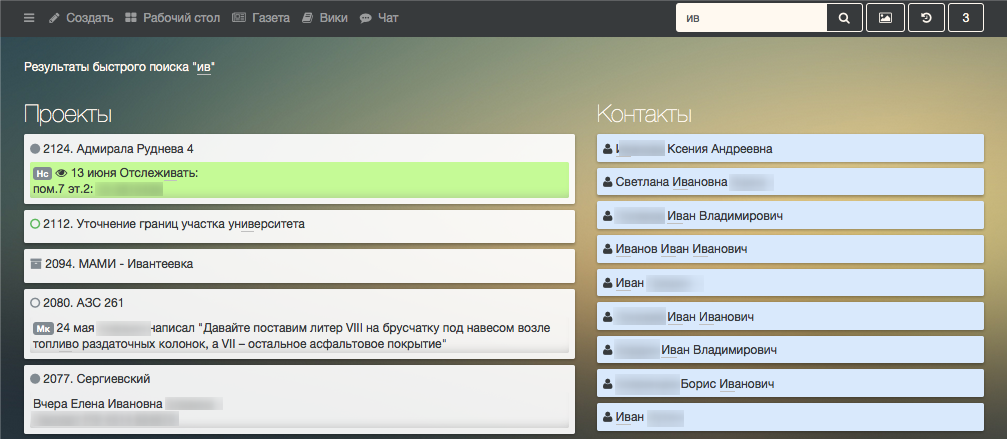Screen dimensions: 1007x439
Task: Open contact Светлана Ивановна
Action: [790, 182]
